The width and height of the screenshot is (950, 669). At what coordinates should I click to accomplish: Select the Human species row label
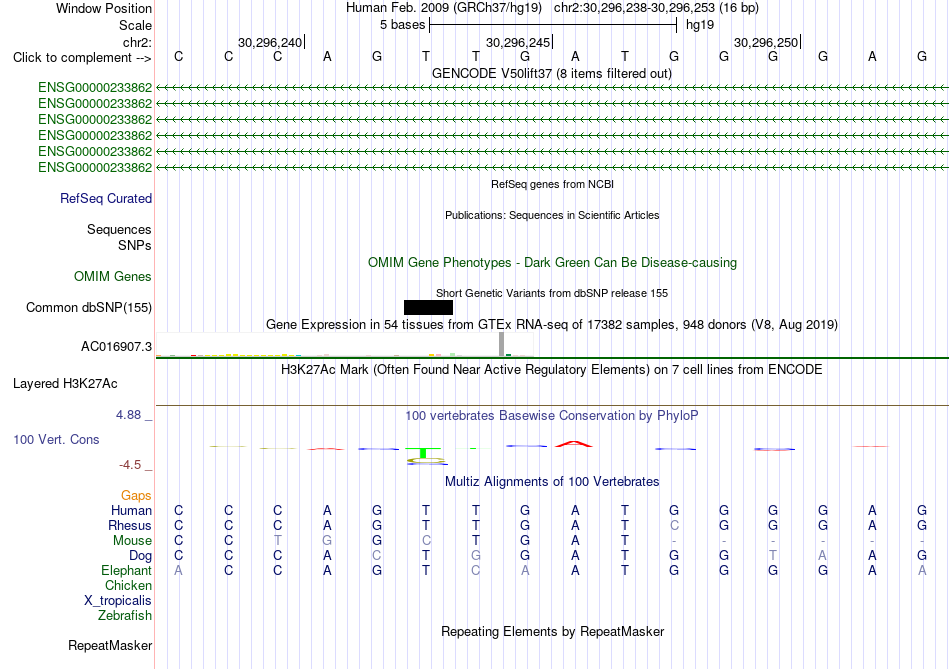[x=131, y=510]
